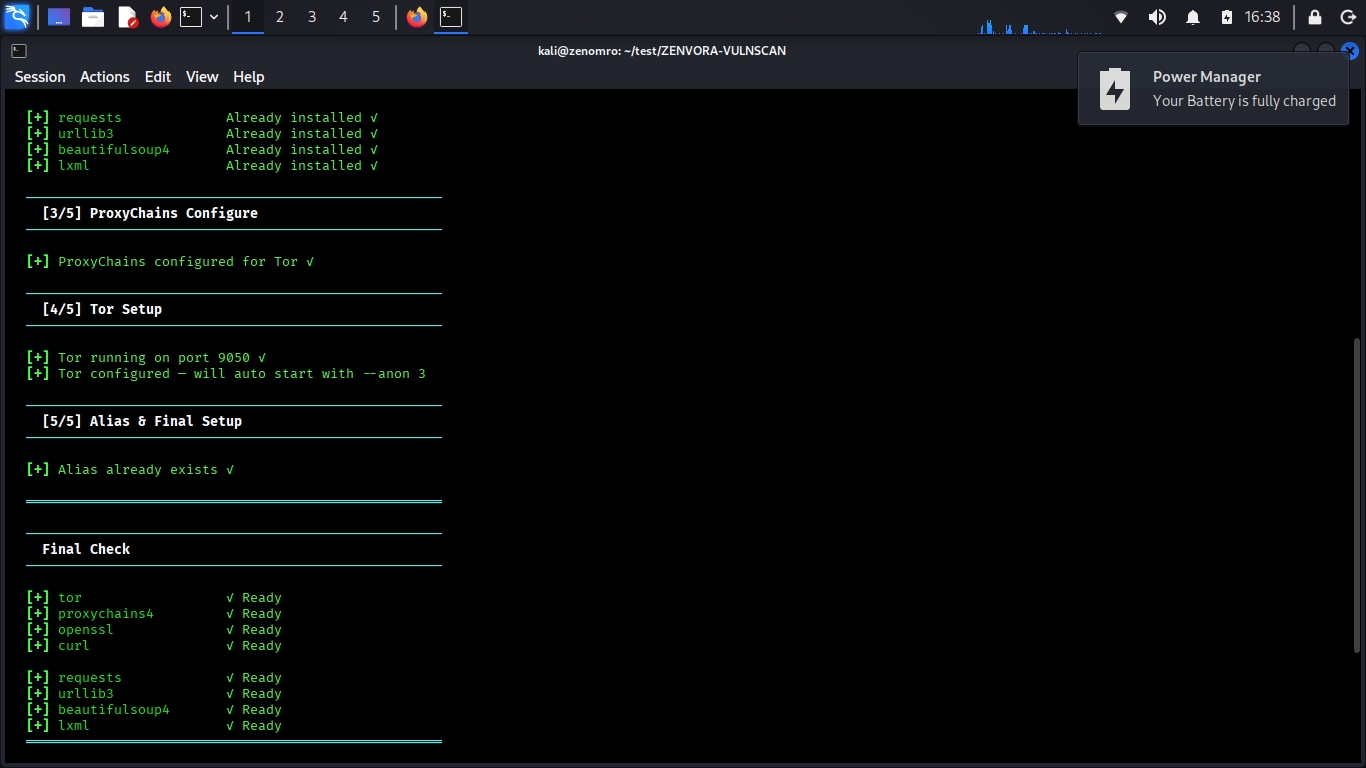Open the log out power icon
This screenshot has height=768, width=1366.
pyautogui.click(x=1347, y=17)
